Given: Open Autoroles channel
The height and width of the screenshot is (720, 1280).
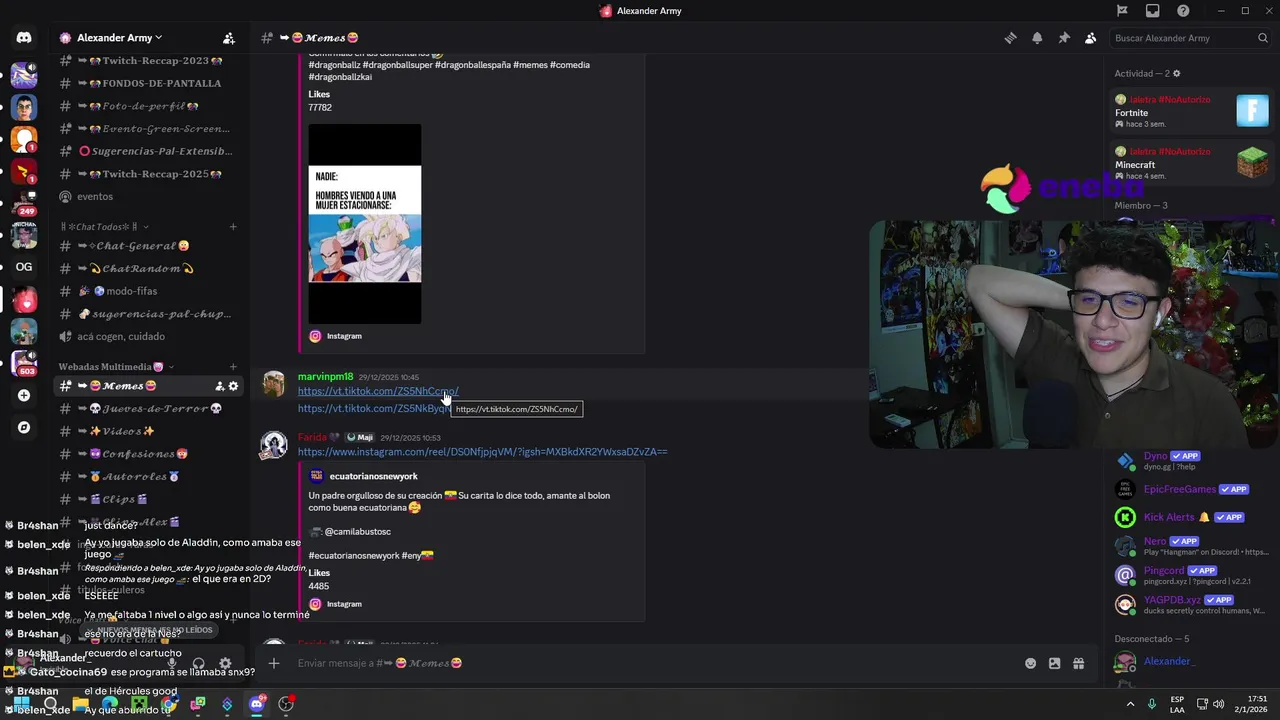Looking at the screenshot, I should tap(150, 477).
